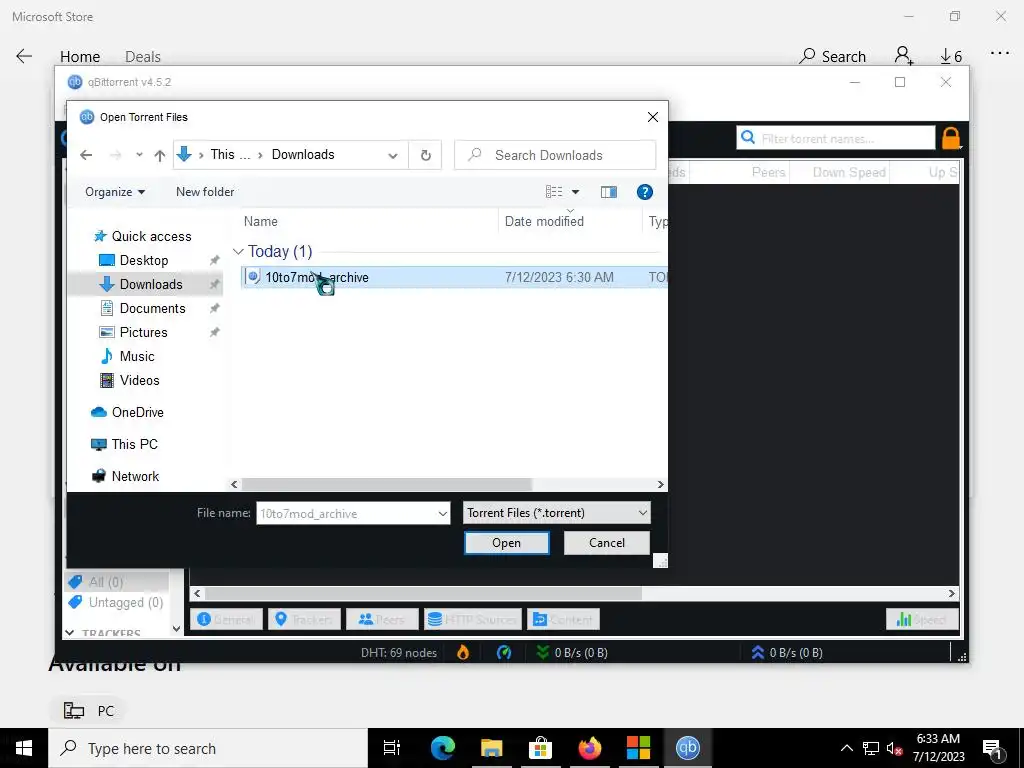Open dialog Help icon
Viewport: 1024px width, 768px height.
pyautogui.click(x=645, y=192)
